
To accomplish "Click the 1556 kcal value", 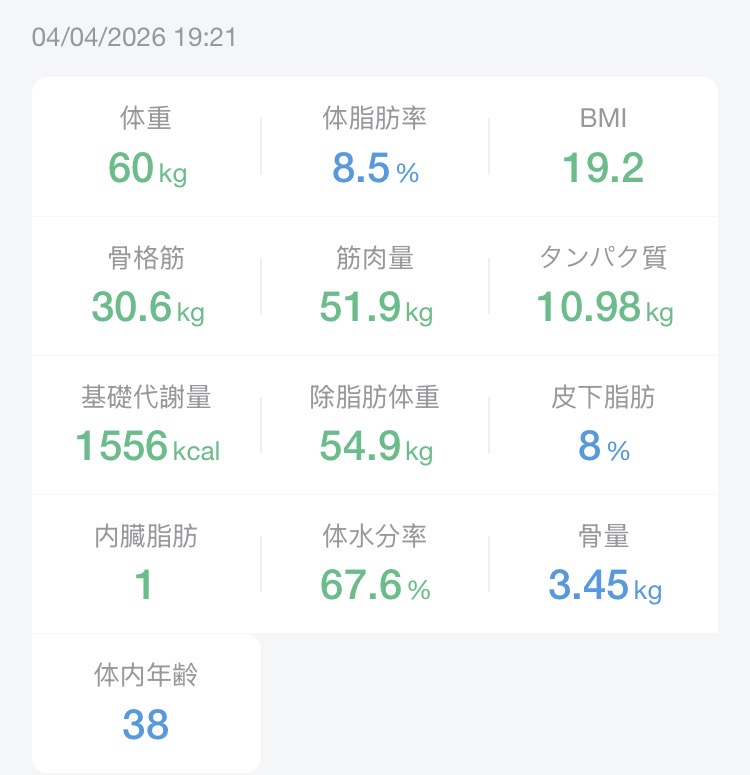I will [x=147, y=448].
